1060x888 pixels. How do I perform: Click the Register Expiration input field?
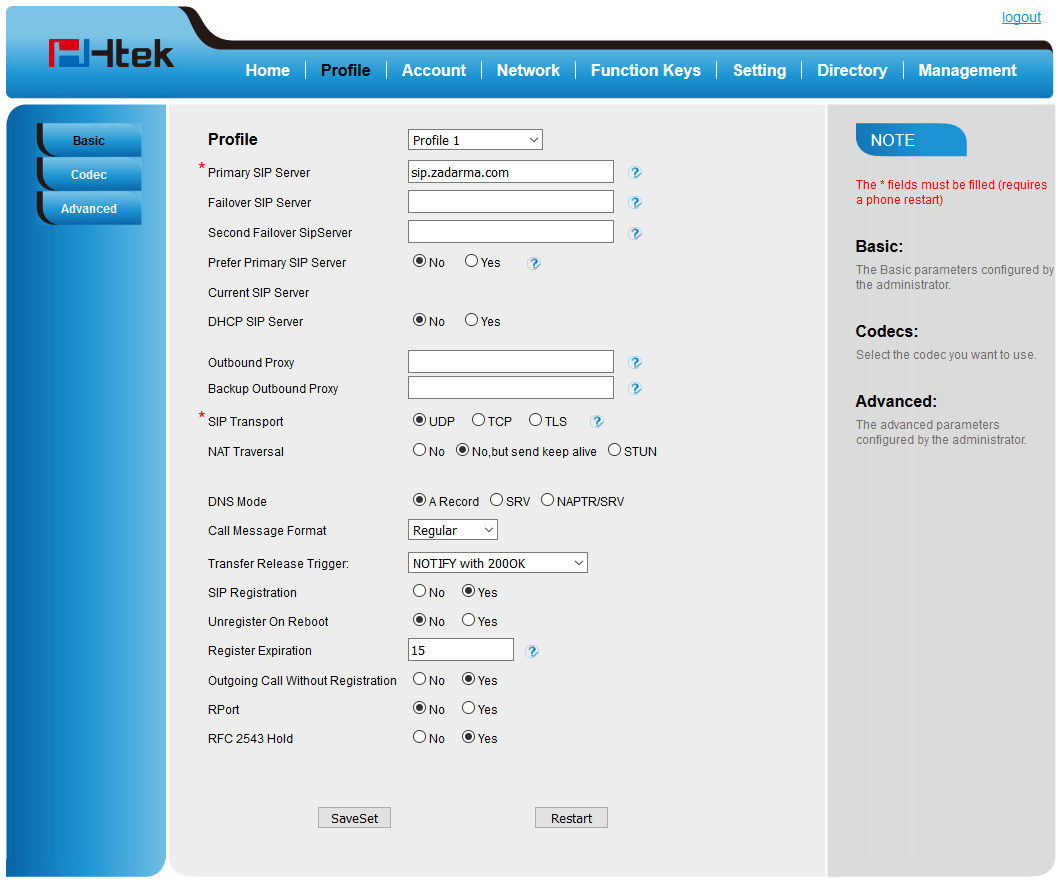pos(461,650)
